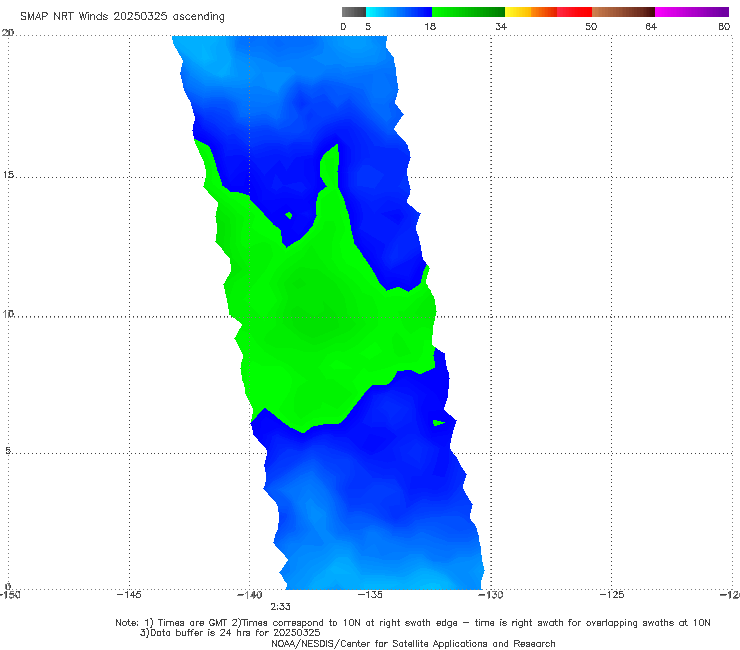The image size is (740, 650).
Task: Click the longitude axis label '-130'
Action: (x=491, y=594)
